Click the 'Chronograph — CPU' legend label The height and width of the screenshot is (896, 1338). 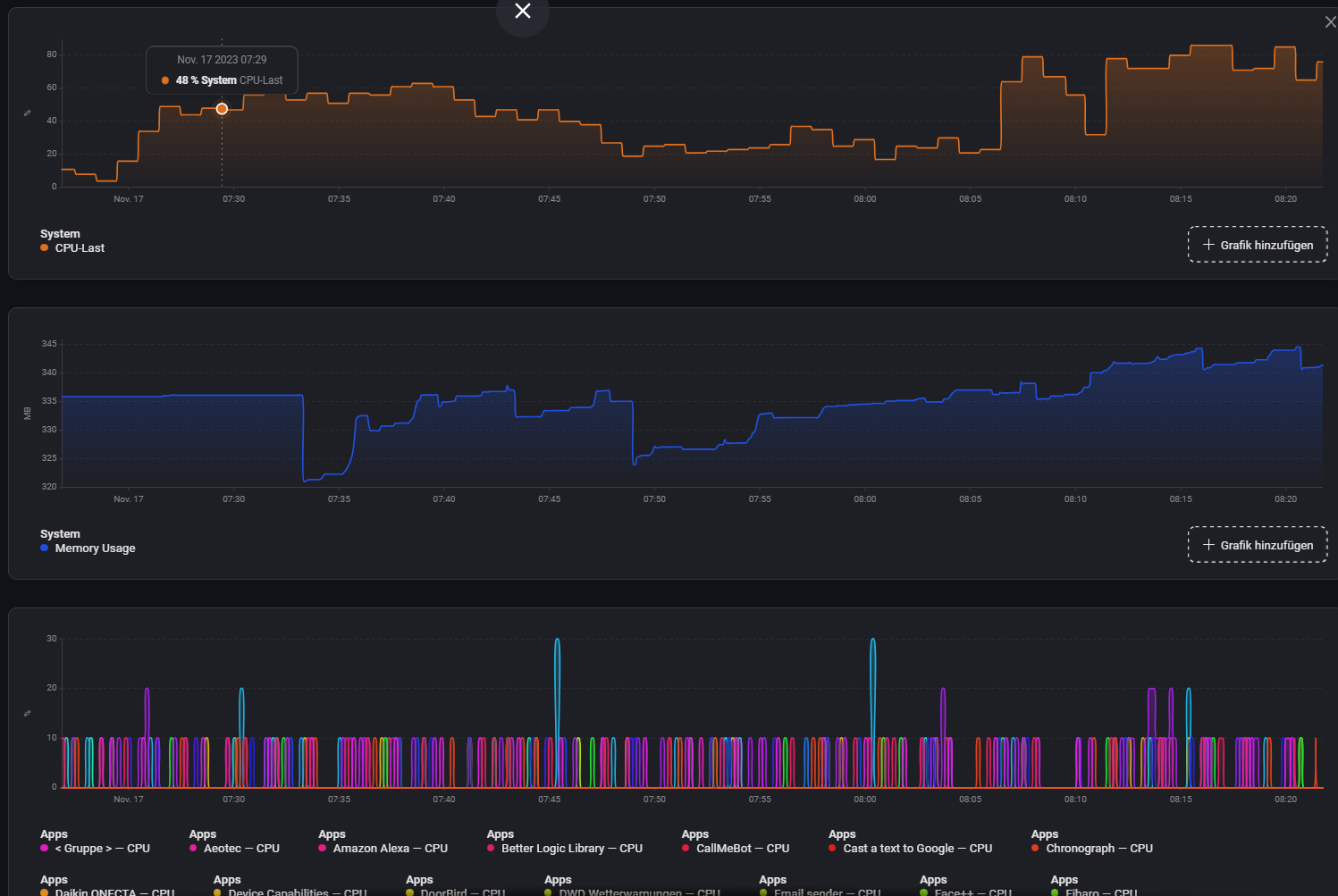[x=1099, y=849]
